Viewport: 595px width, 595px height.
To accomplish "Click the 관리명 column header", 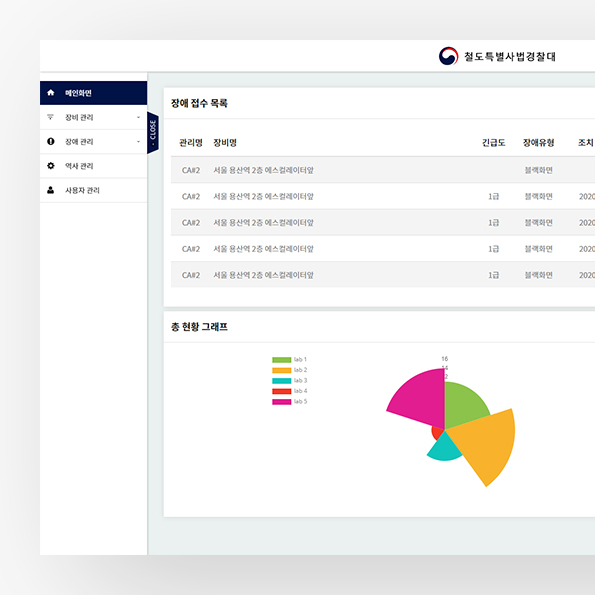I will (x=190, y=143).
